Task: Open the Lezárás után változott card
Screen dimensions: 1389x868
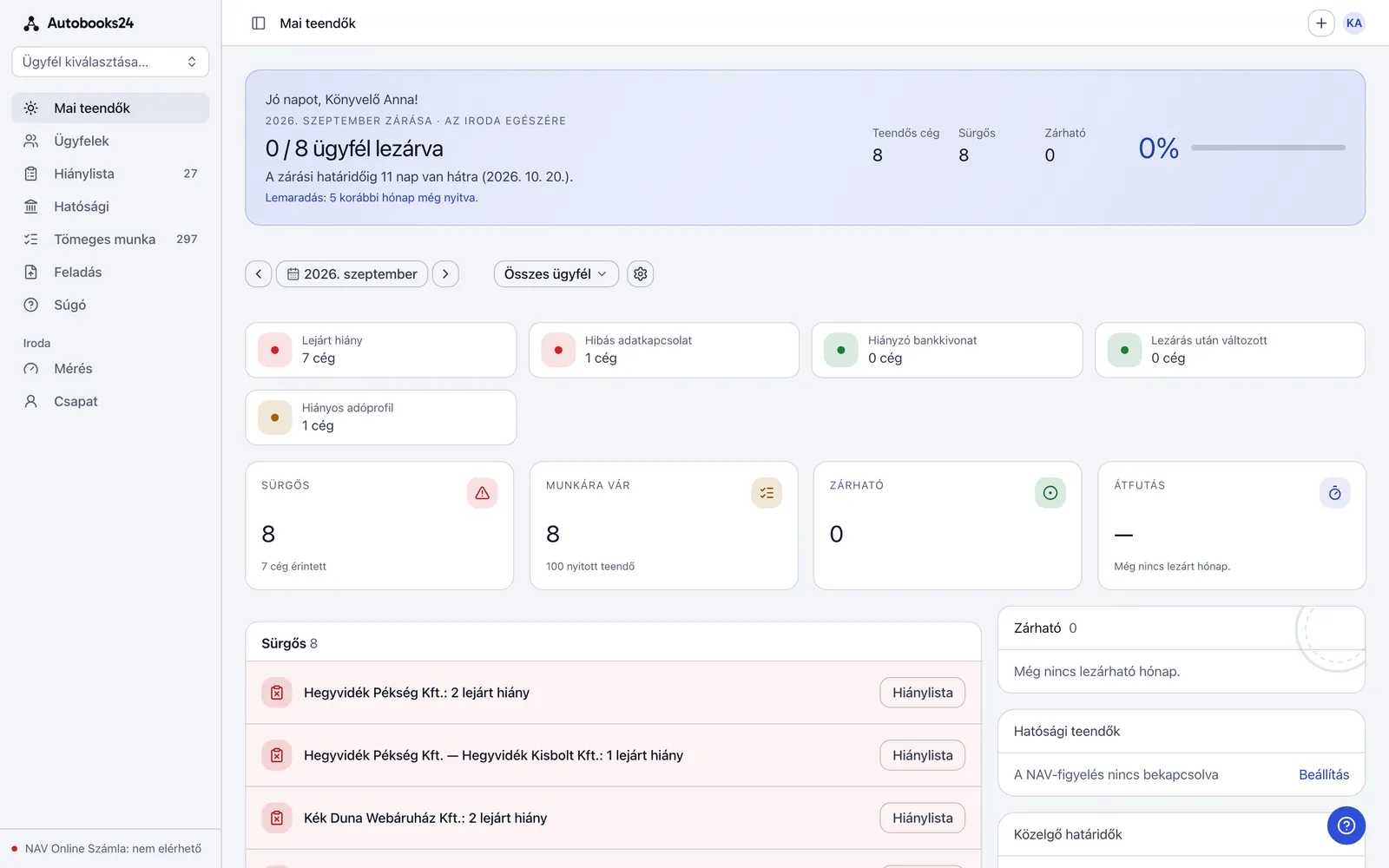Action: click(x=1230, y=351)
